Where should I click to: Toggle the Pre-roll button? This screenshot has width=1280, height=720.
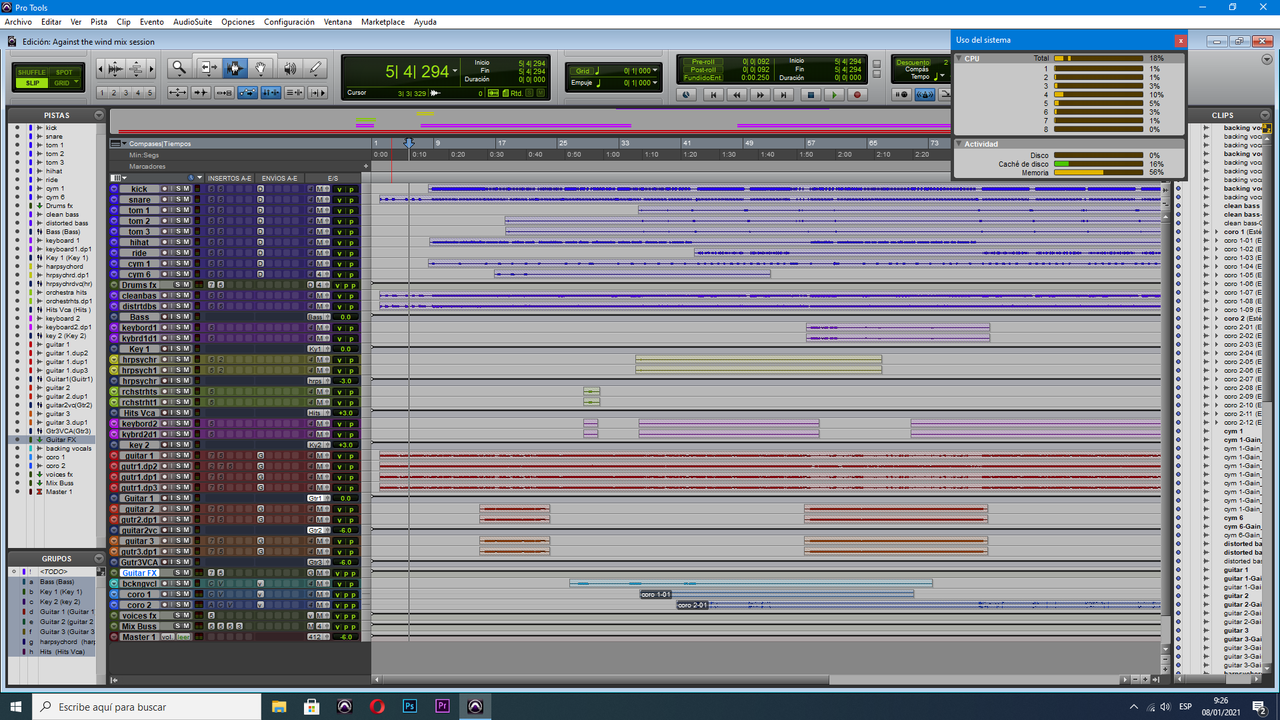[705, 61]
